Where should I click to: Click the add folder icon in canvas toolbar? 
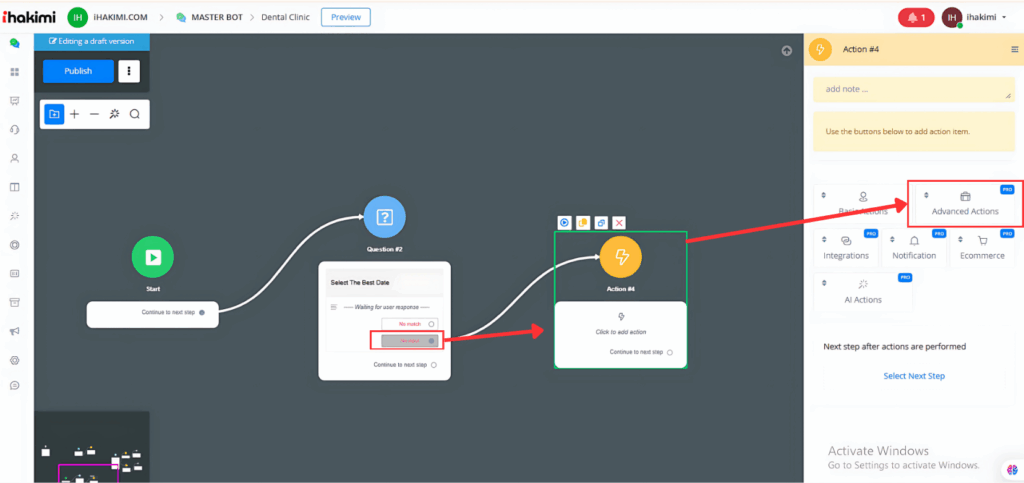[x=54, y=114]
